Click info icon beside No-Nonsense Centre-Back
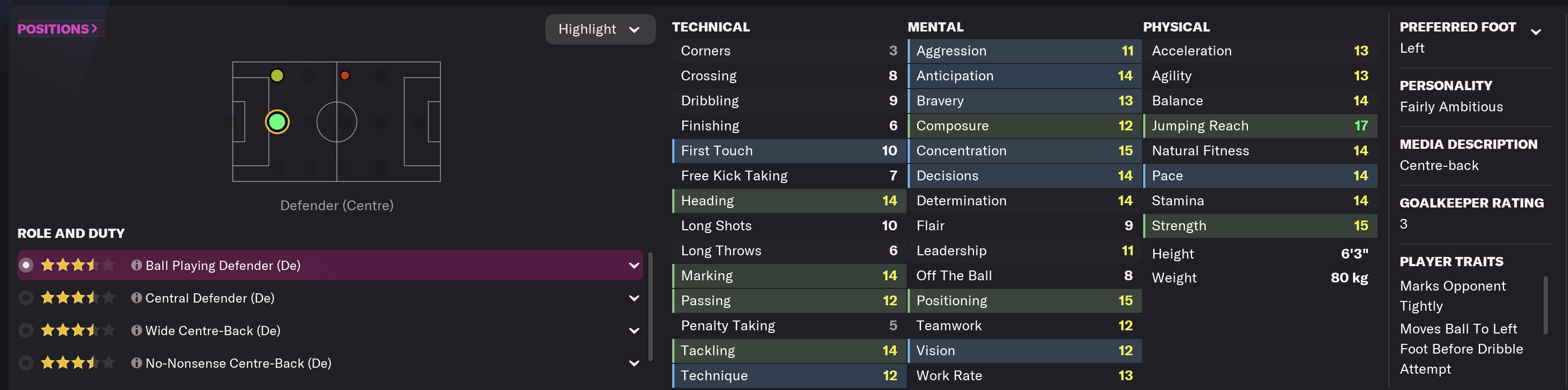The image size is (1568, 390). pyautogui.click(x=136, y=363)
